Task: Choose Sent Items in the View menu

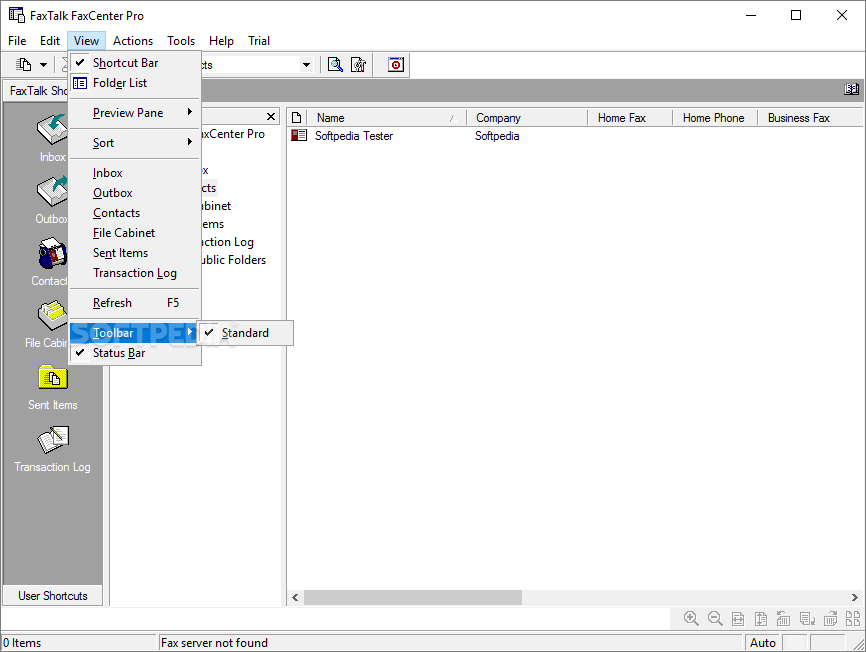Action: 135,253
